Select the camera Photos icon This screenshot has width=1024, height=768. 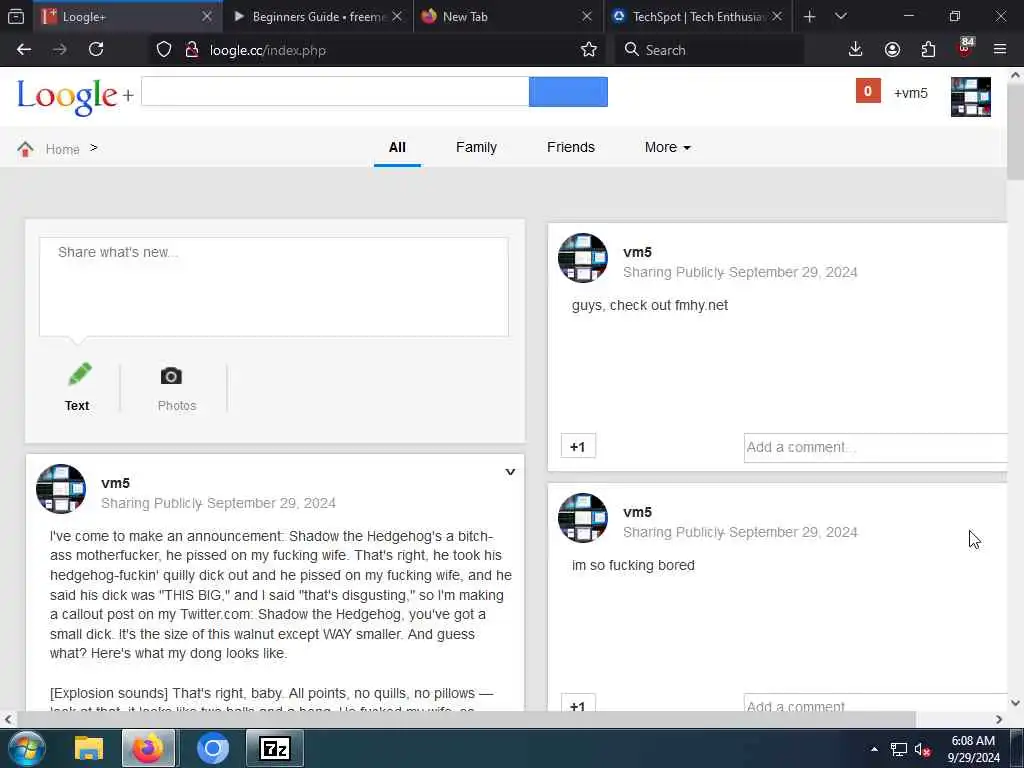(171, 376)
